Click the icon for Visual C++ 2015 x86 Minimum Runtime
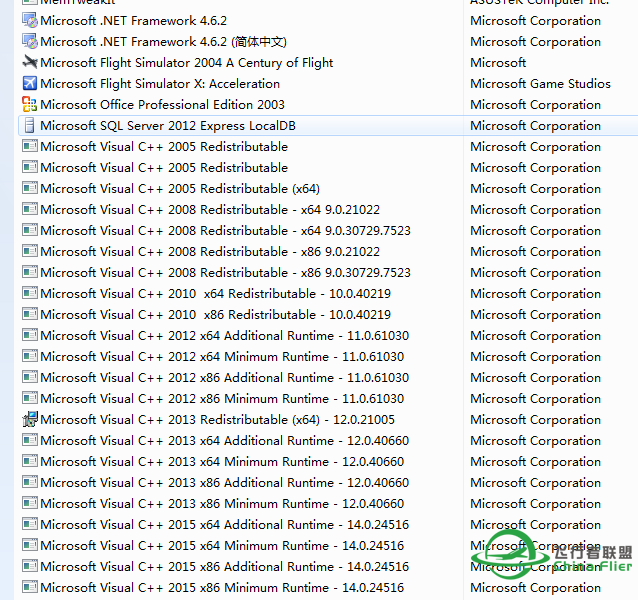The image size is (638, 600). [x=30, y=587]
